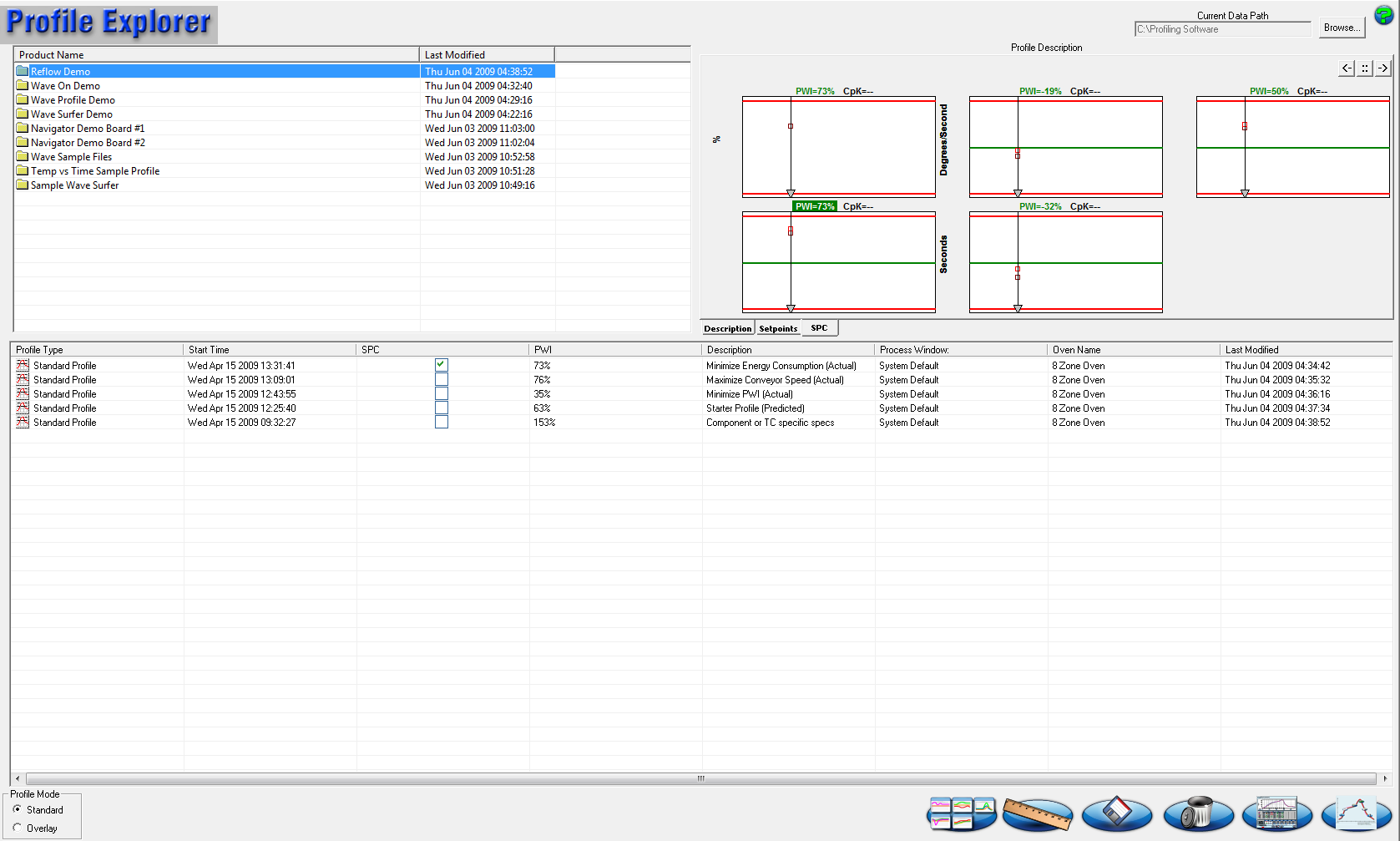The width and height of the screenshot is (1400, 841).
Task: Switch to the Setpoints tab
Action: 778,328
